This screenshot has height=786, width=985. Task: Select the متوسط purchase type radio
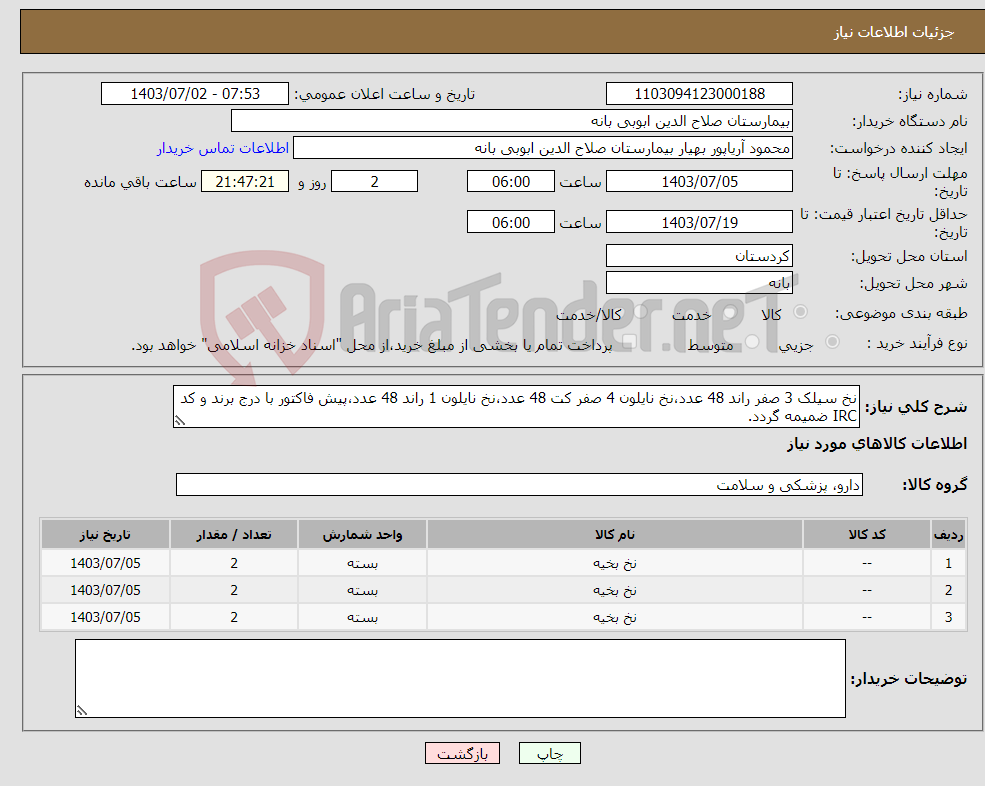coord(752,342)
